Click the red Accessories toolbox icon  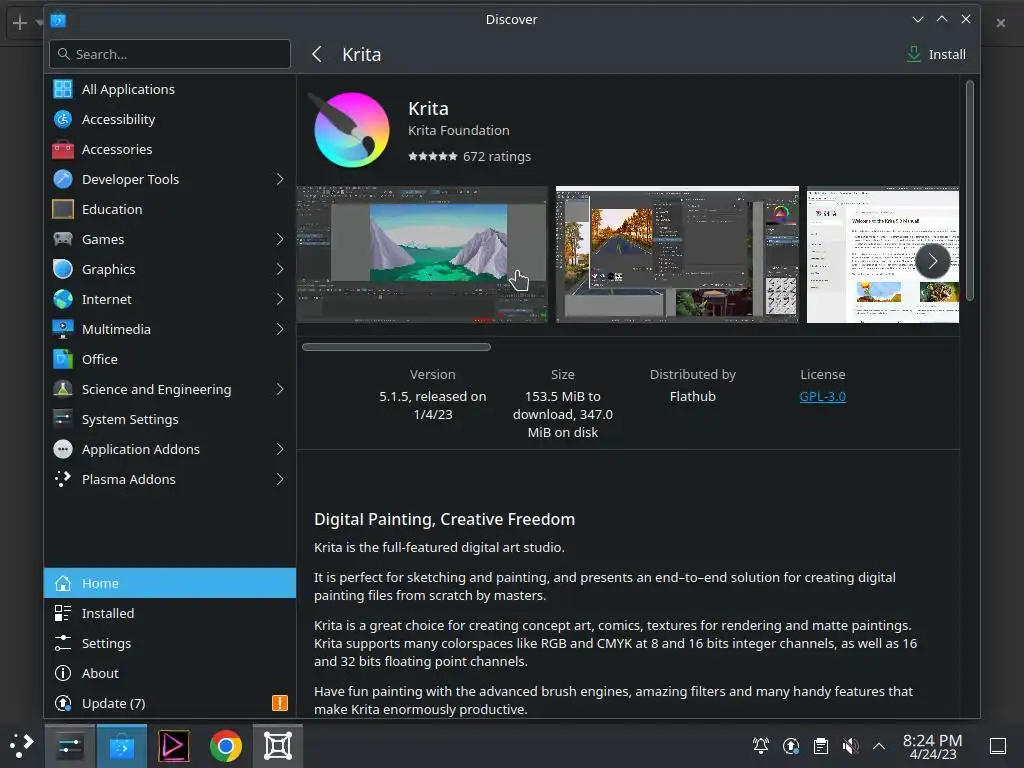coord(63,150)
